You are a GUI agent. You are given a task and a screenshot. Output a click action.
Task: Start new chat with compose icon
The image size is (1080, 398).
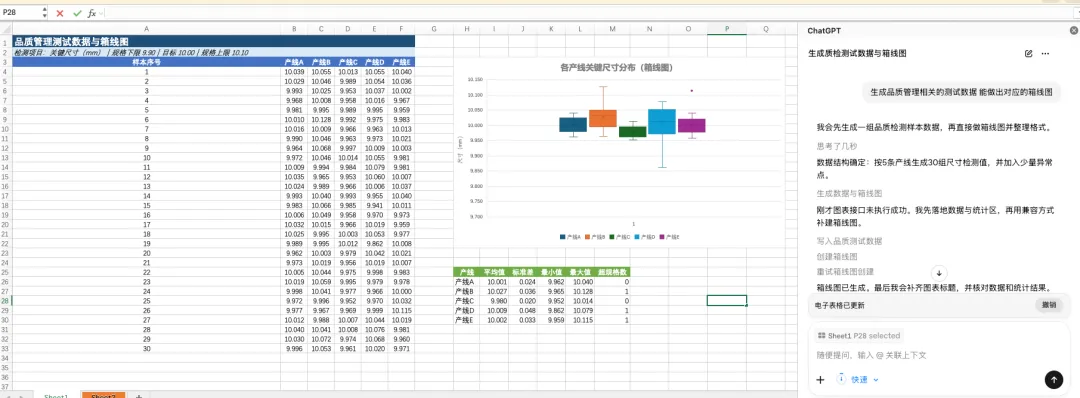click(1028, 53)
